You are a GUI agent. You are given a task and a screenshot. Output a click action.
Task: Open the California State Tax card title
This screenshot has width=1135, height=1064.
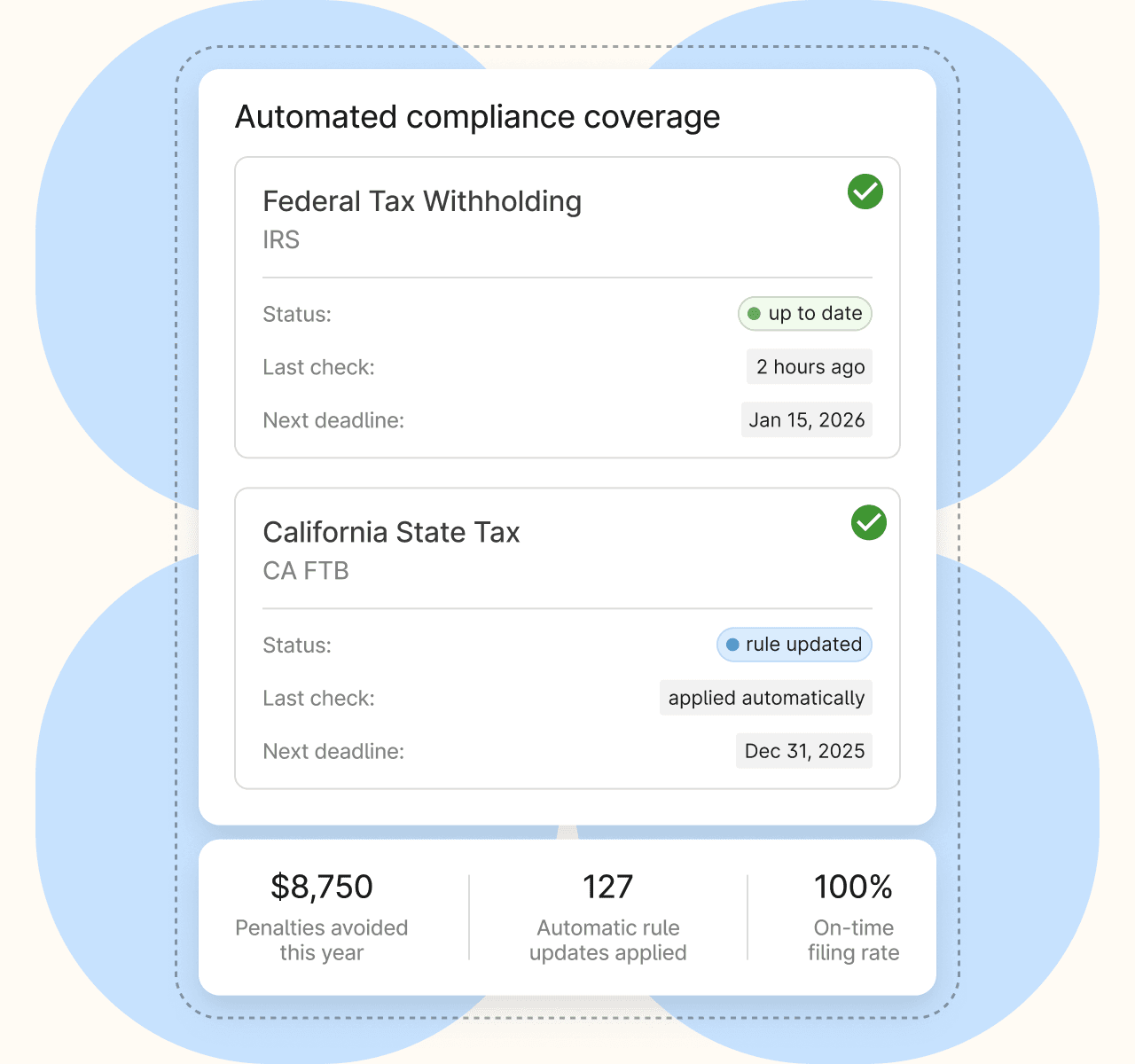[x=391, y=532]
